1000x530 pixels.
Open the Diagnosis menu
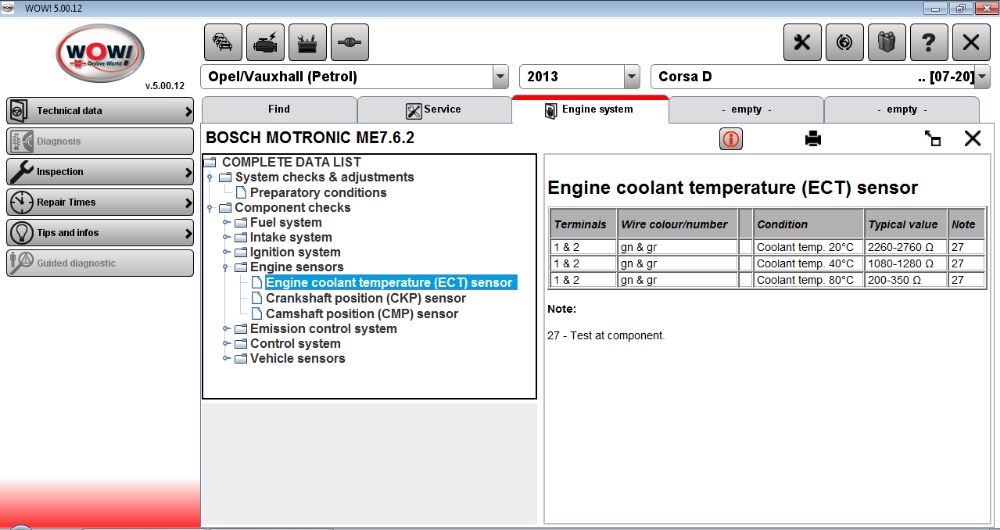[100, 141]
